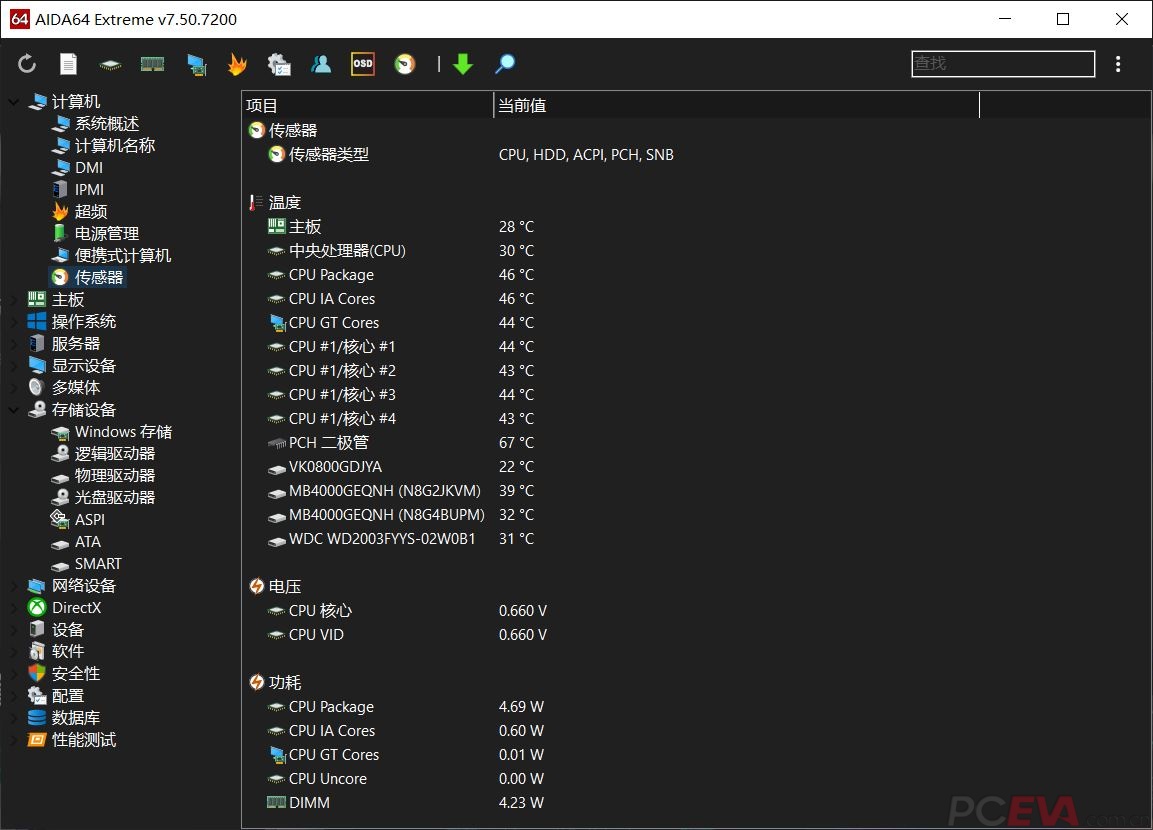Screen dimensions: 1153x830
Task: Click the 功耗 group header
Action: (285, 683)
